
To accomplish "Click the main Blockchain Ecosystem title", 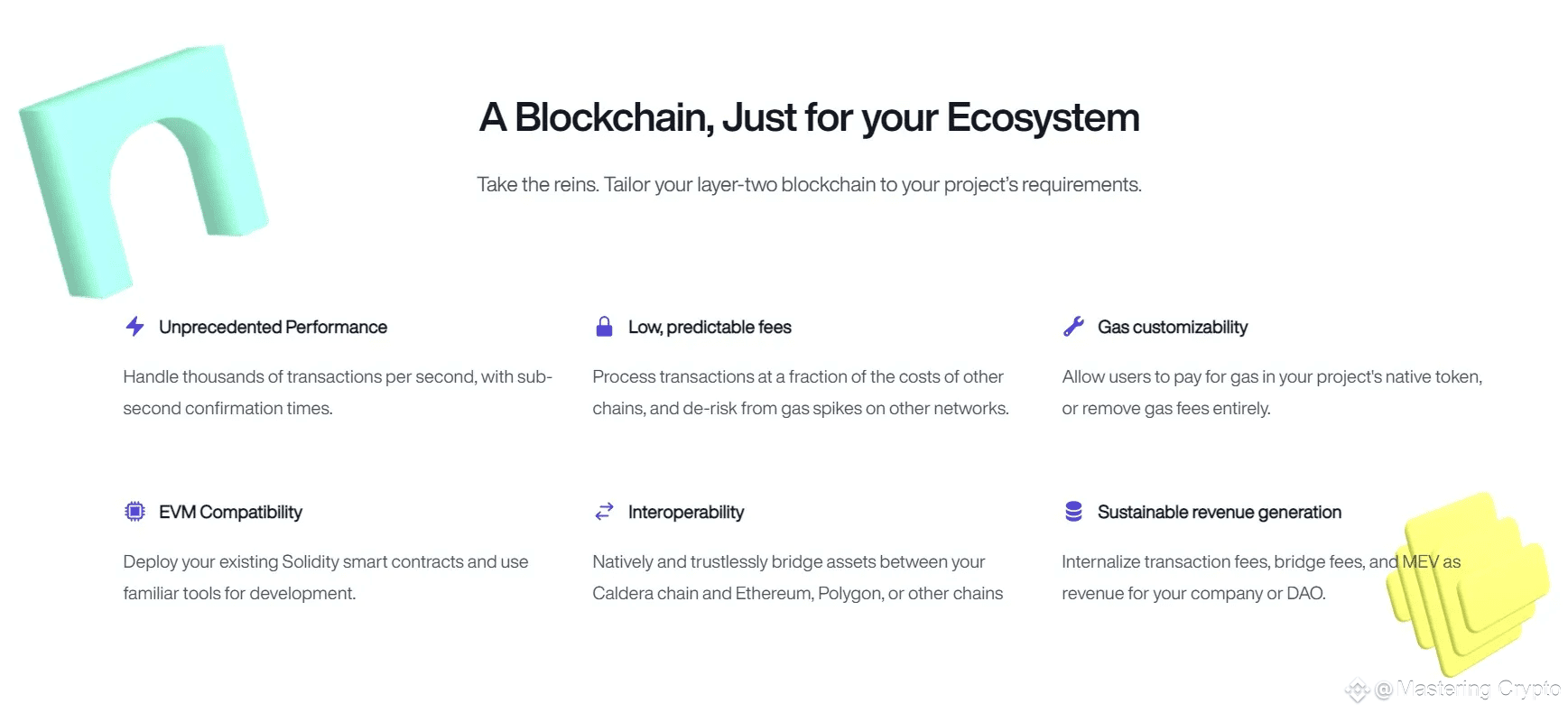I will (810, 118).
